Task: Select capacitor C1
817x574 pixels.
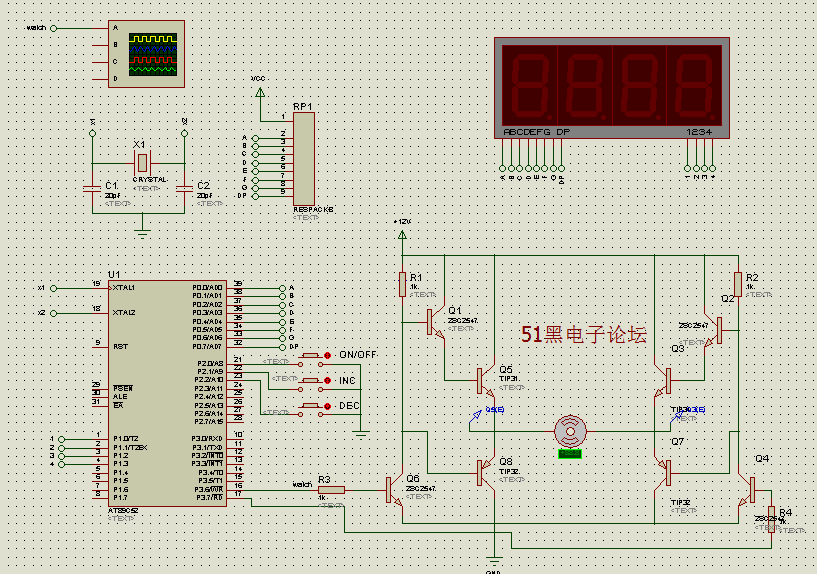Action: coord(92,189)
